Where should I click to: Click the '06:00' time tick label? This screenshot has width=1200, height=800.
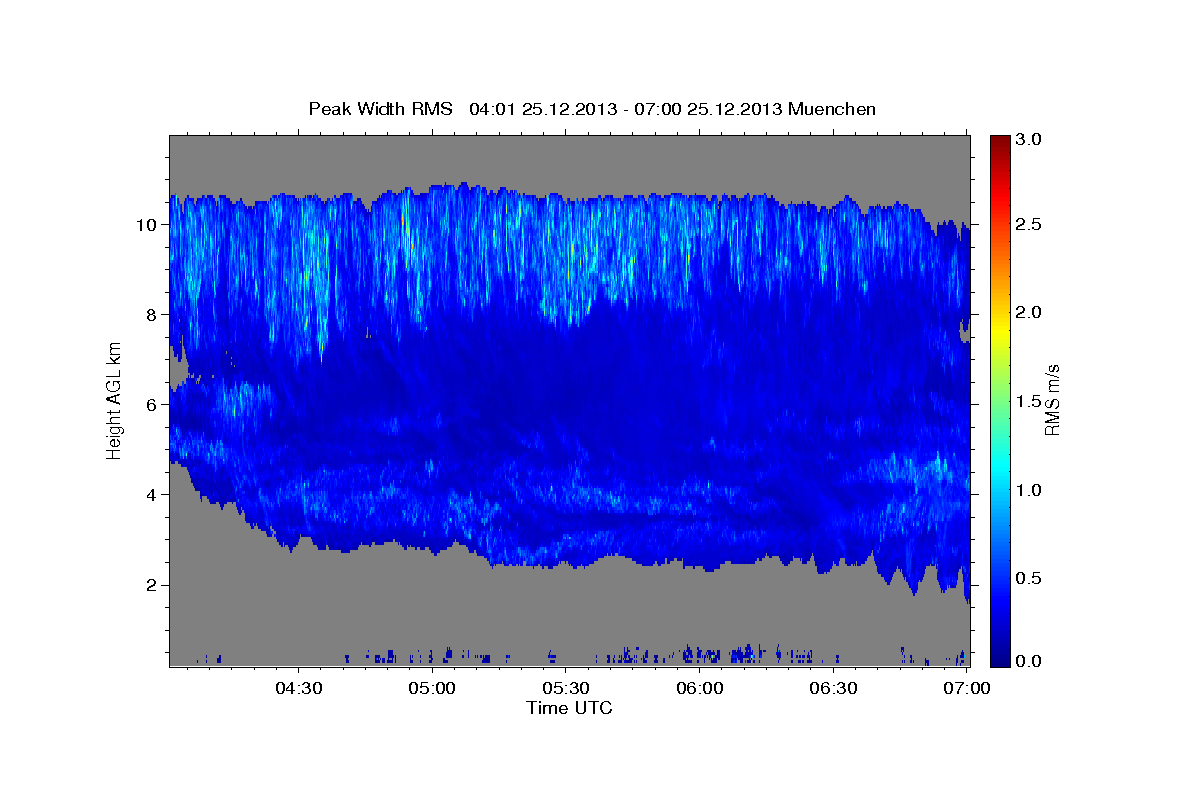point(700,688)
